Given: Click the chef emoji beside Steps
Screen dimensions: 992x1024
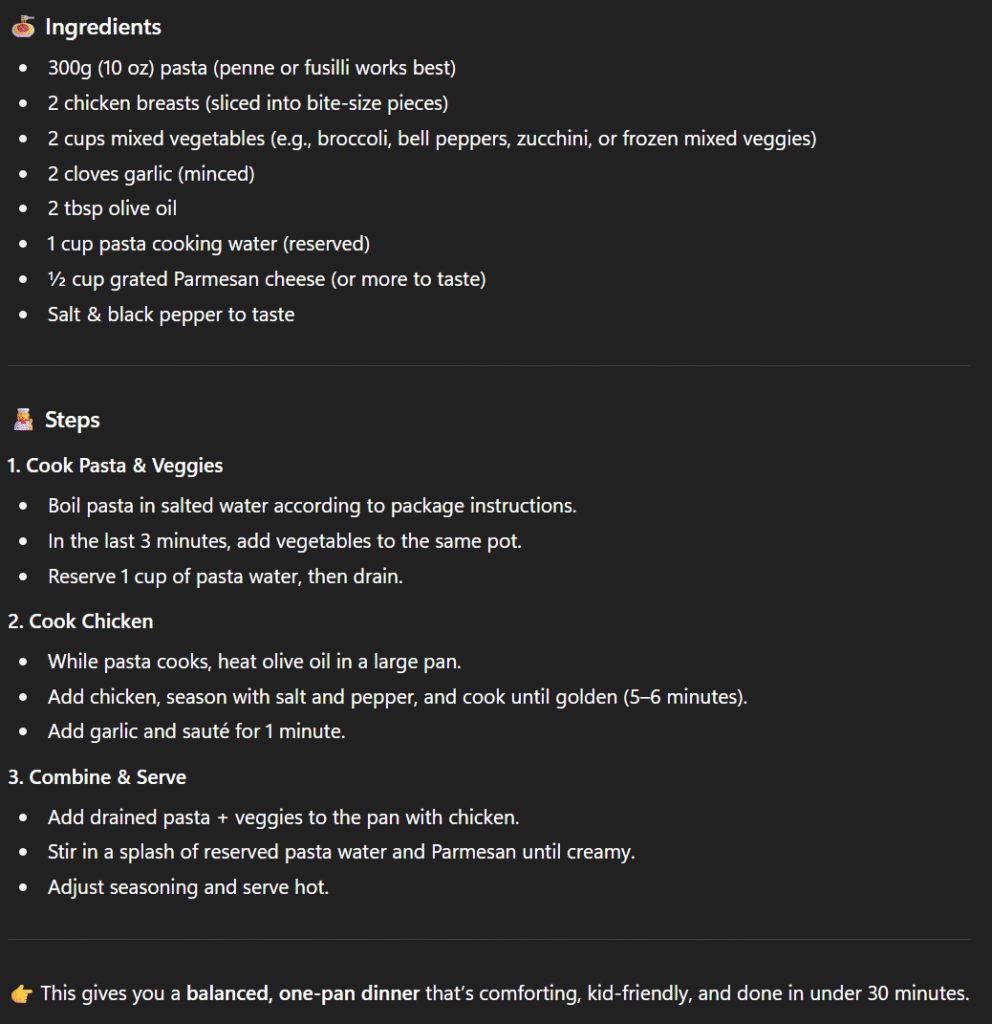Looking at the screenshot, I should click(x=23, y=420).
